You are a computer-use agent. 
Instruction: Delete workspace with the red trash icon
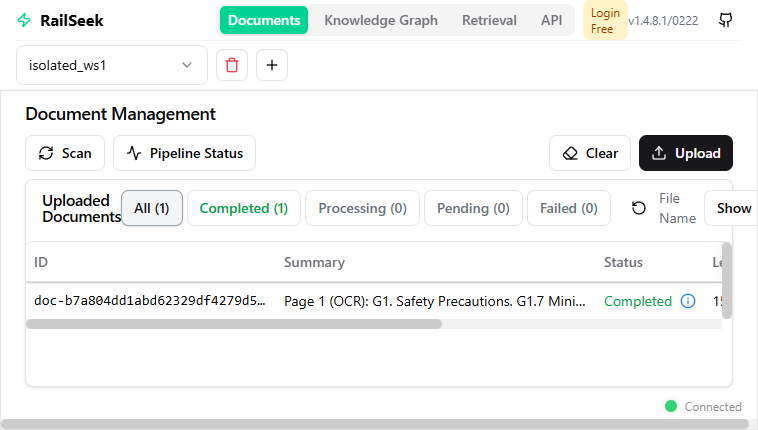(232, 66)
